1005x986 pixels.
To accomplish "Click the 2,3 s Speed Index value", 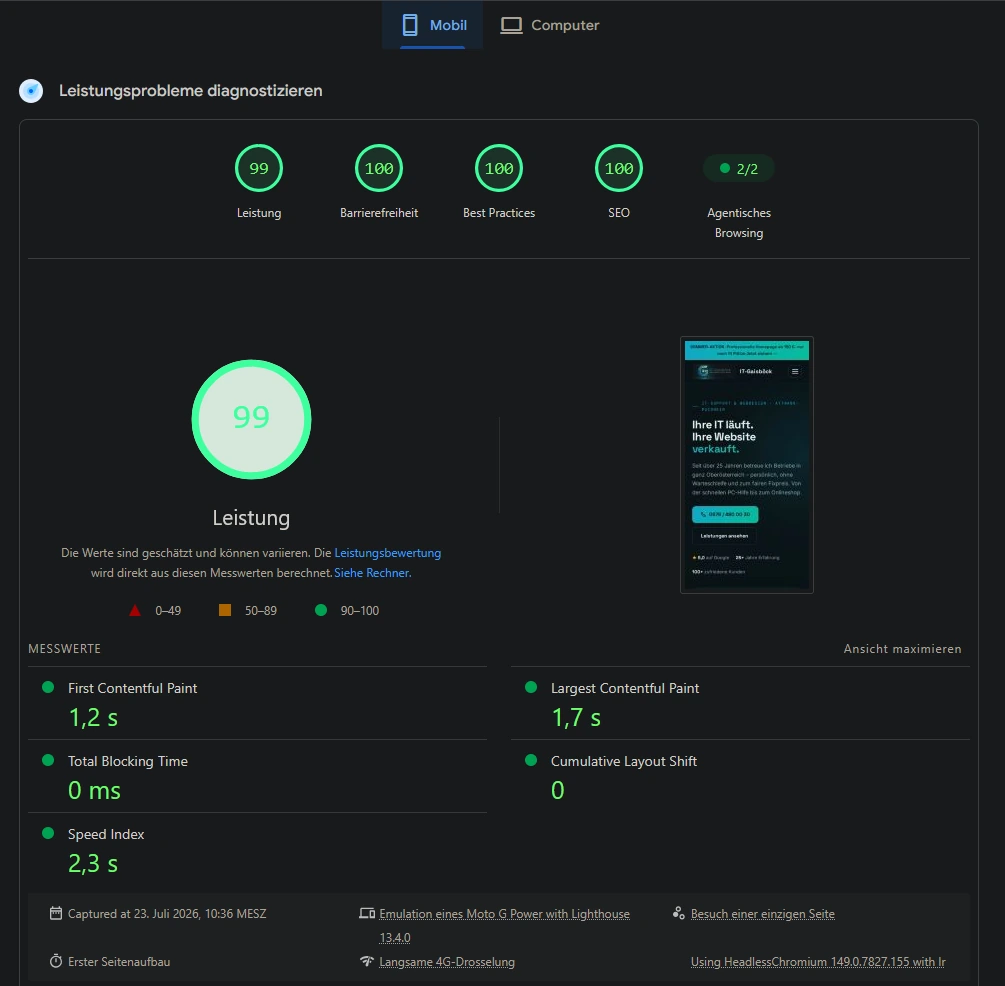I will (93, 864).
